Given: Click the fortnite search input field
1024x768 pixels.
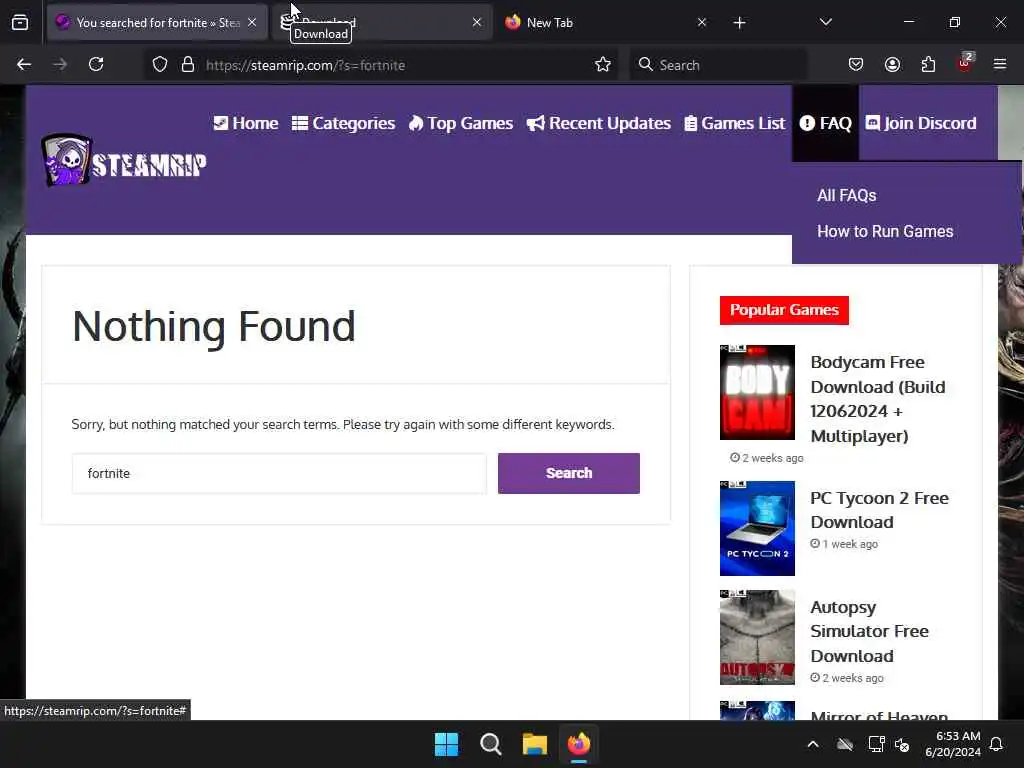Looking at the screenshot, I should tap(279, 473).
